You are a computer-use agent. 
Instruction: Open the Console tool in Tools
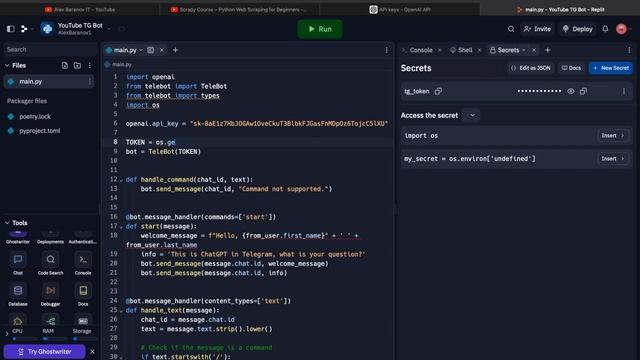(x=83, y=263)
